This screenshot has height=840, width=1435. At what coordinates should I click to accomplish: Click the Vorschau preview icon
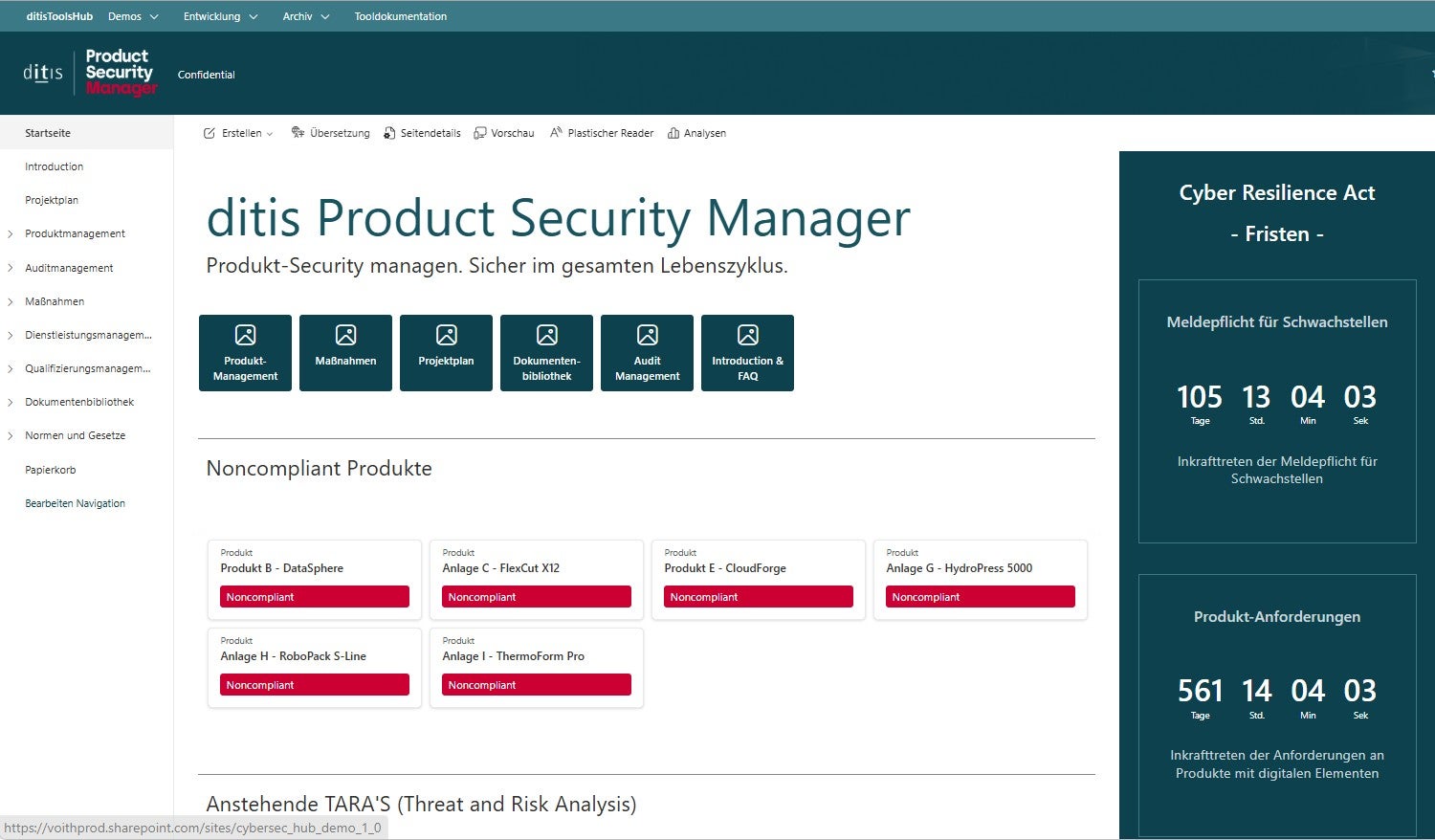point(480,133)
